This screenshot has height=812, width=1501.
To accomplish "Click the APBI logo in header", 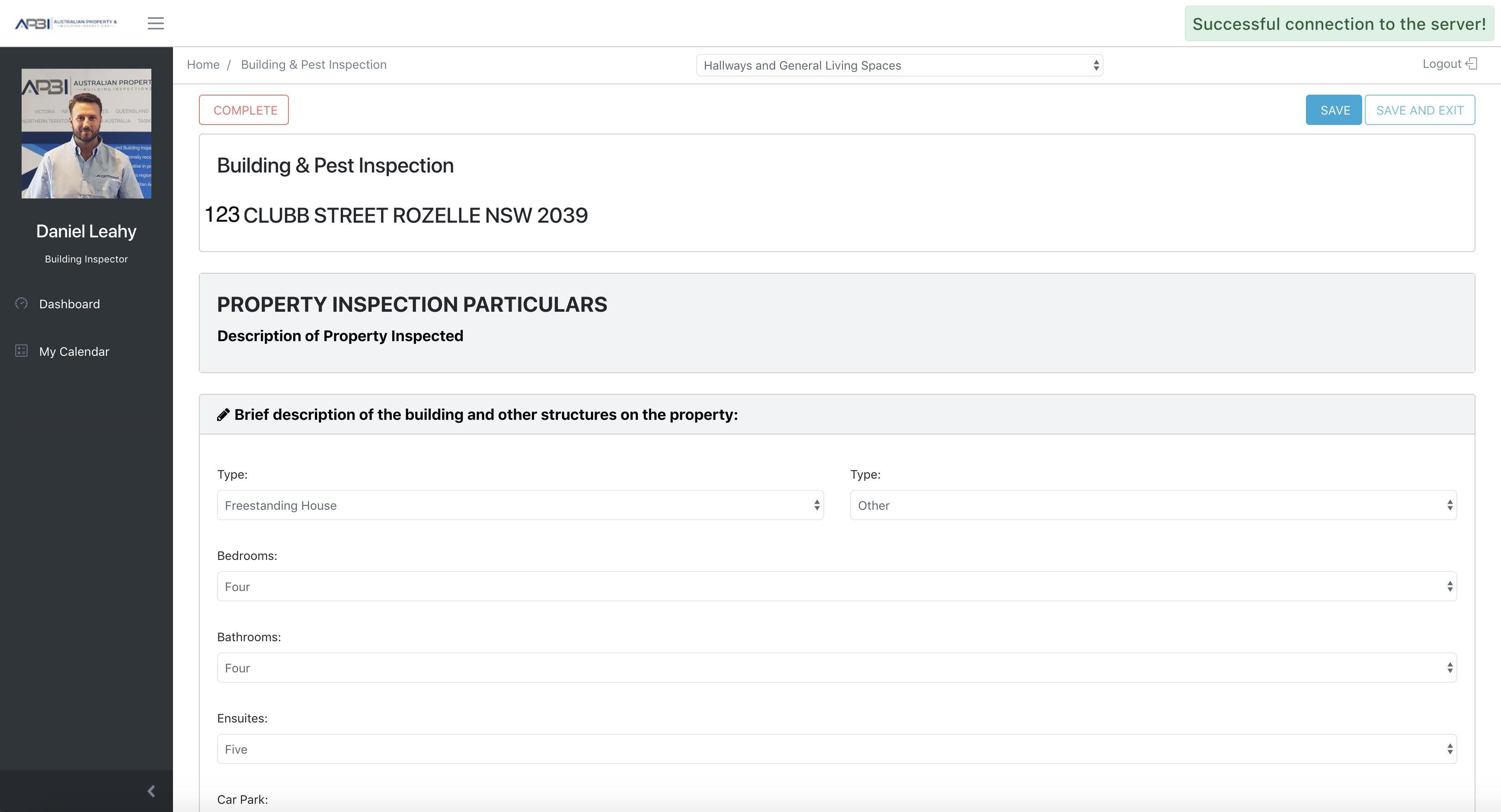I will click(x=66, y=23).
